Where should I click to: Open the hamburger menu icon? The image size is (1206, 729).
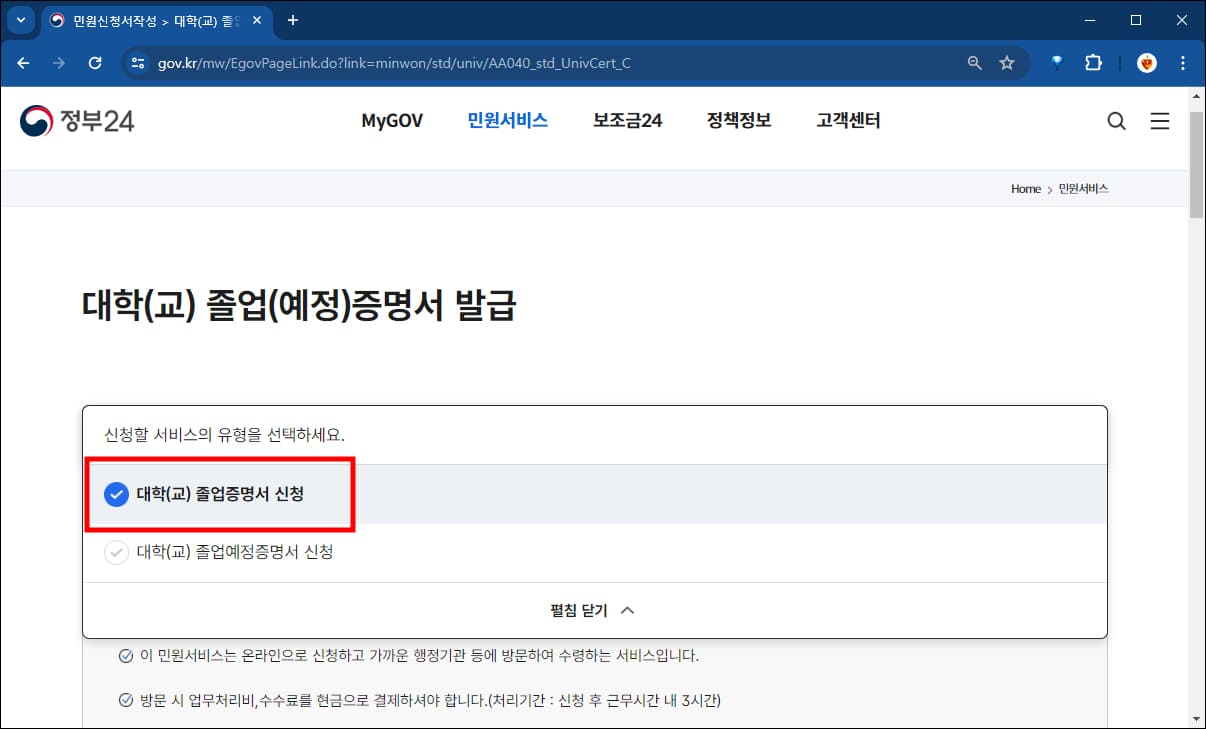1159,120
